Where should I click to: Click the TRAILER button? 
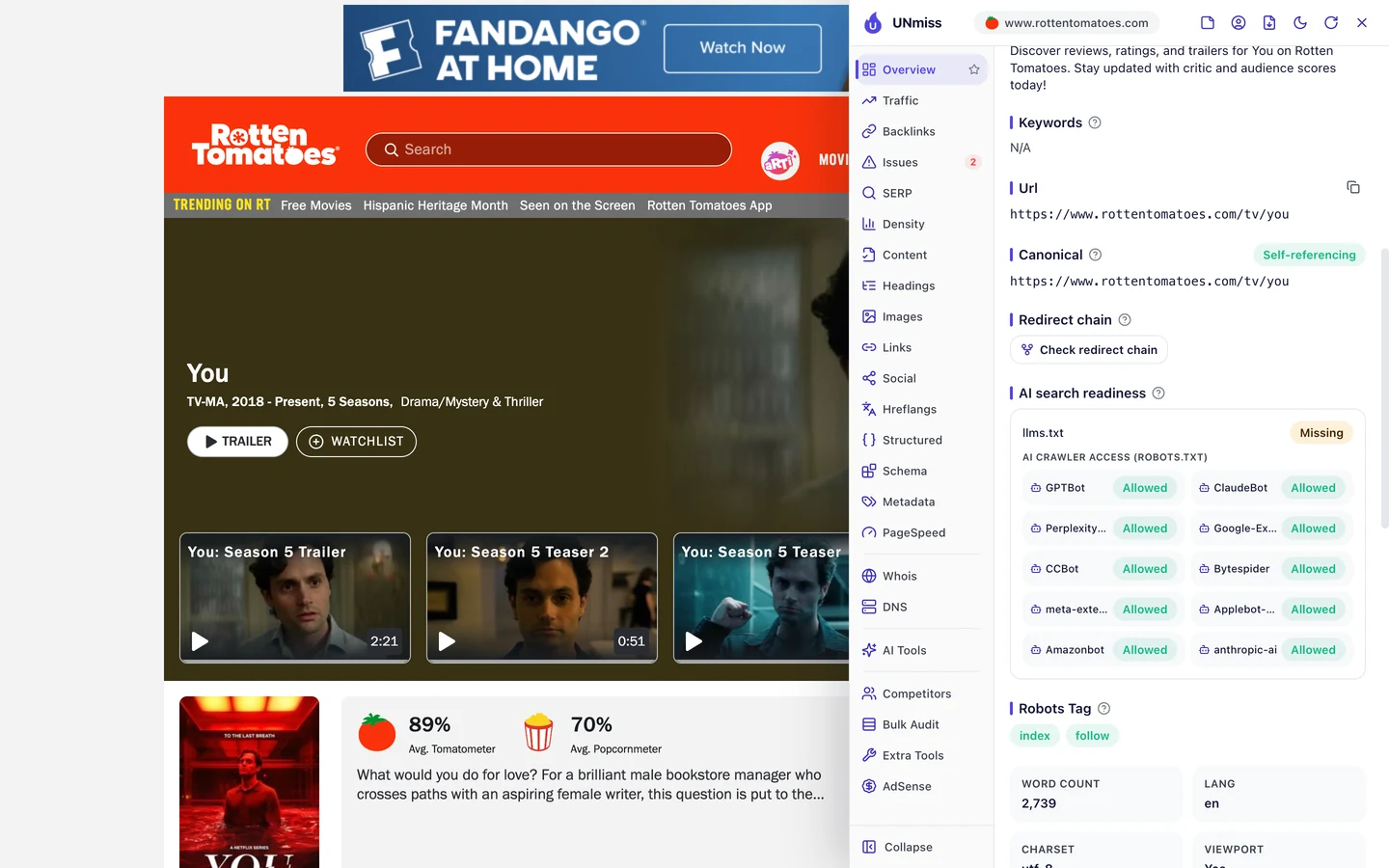237,442
